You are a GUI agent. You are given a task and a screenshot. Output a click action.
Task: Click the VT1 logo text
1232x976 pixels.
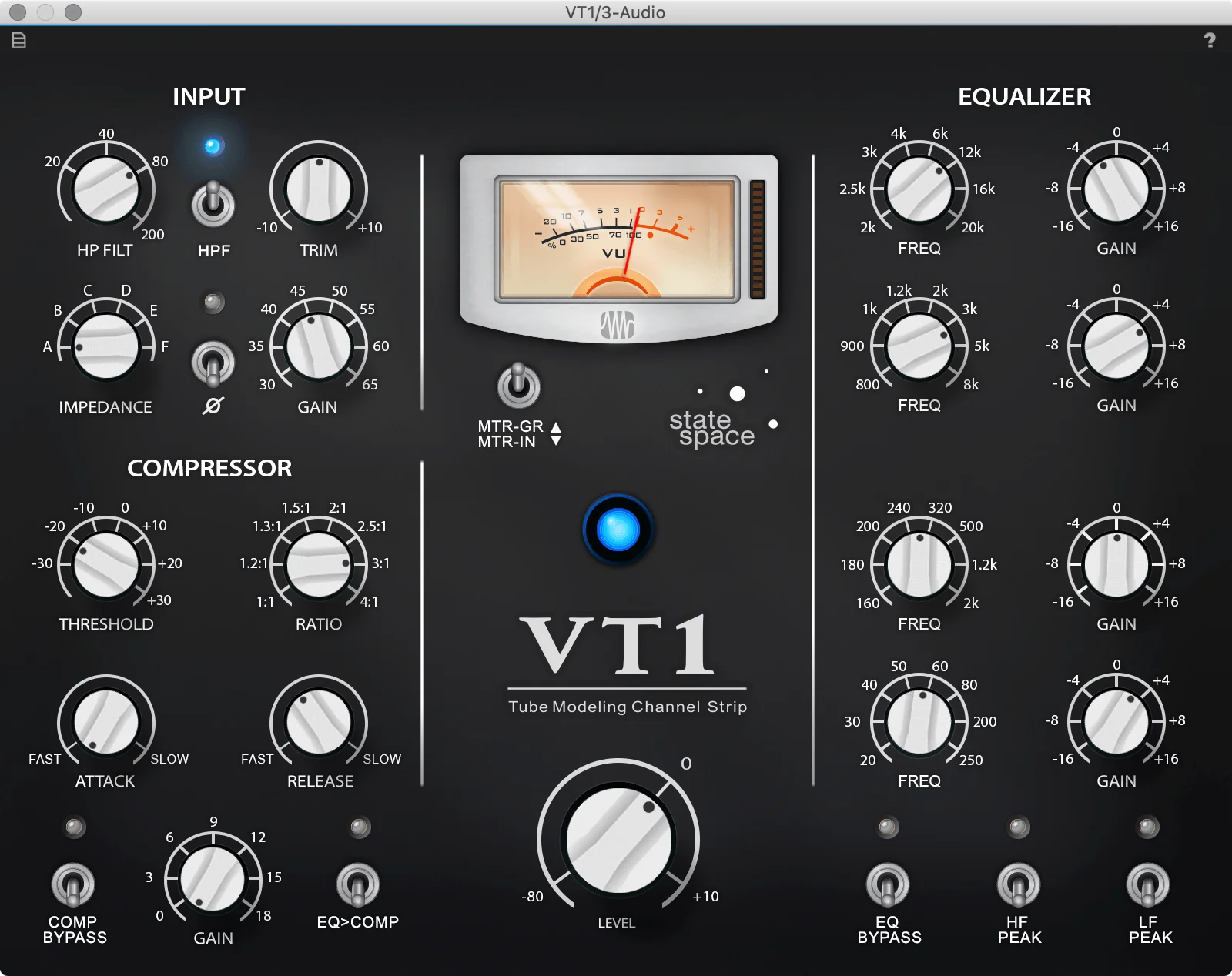coord(618,645)
